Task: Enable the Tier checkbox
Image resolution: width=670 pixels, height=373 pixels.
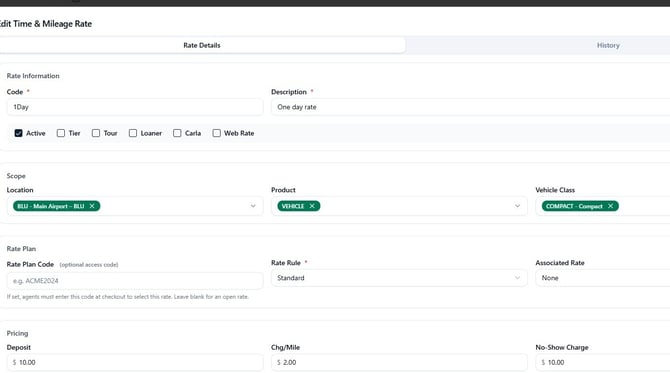Action: coord(61,133)
